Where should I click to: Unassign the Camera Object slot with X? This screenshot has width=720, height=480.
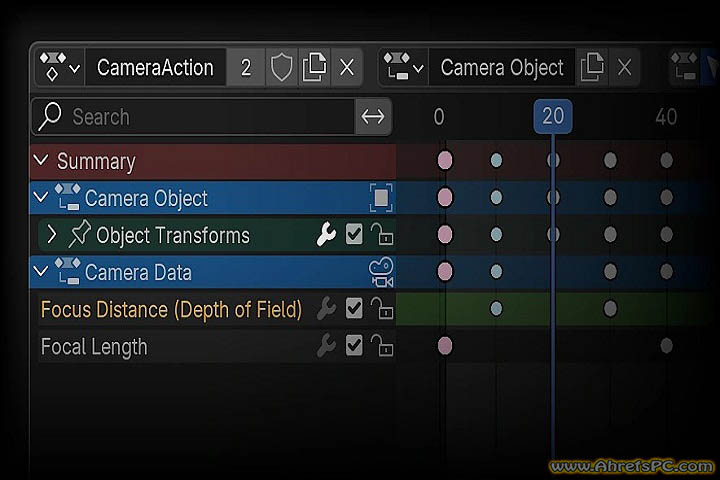[624, 68]
